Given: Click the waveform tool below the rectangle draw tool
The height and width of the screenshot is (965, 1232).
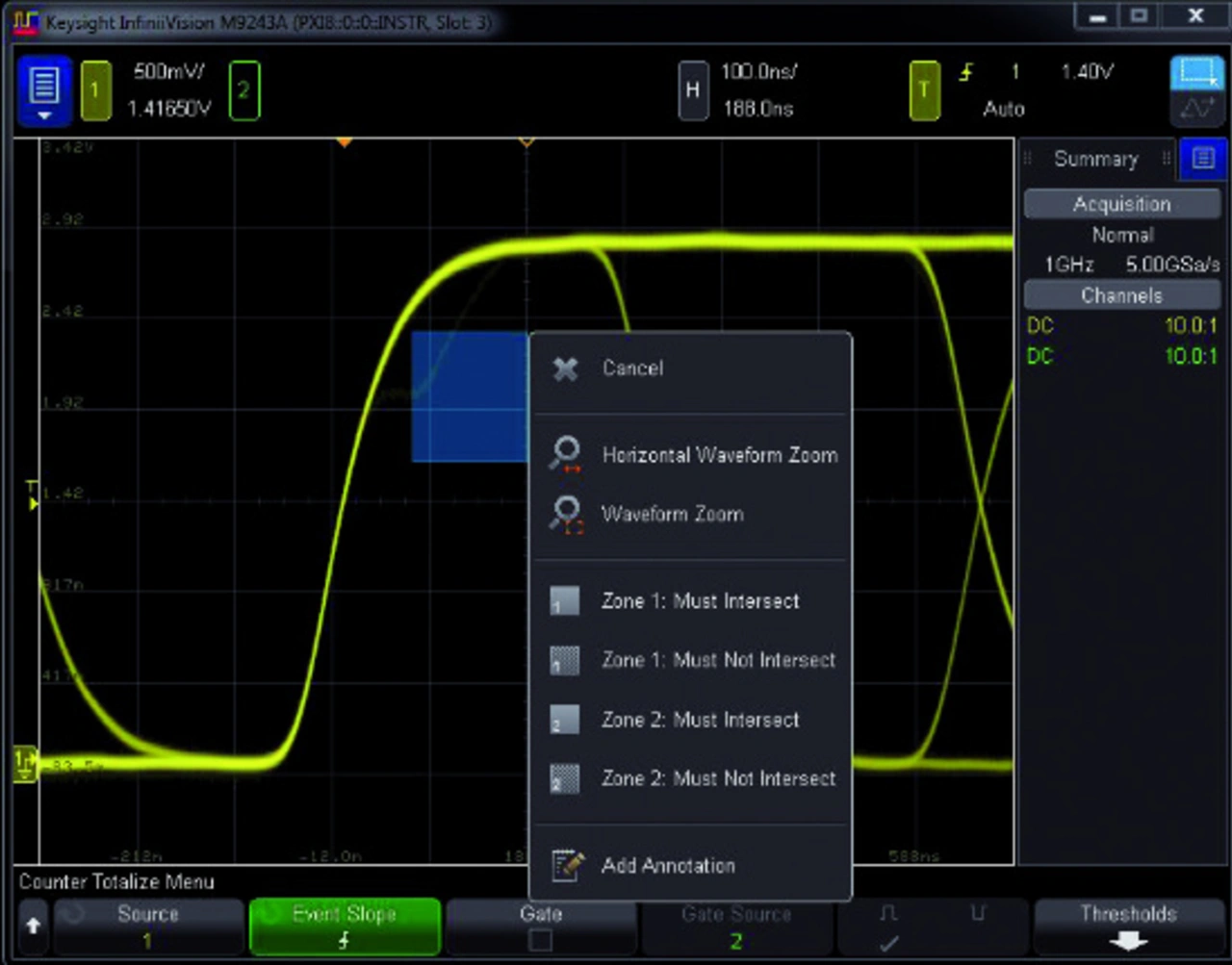Looking at the screenshot, I should pyautogui.click(x=1196, y=109).
